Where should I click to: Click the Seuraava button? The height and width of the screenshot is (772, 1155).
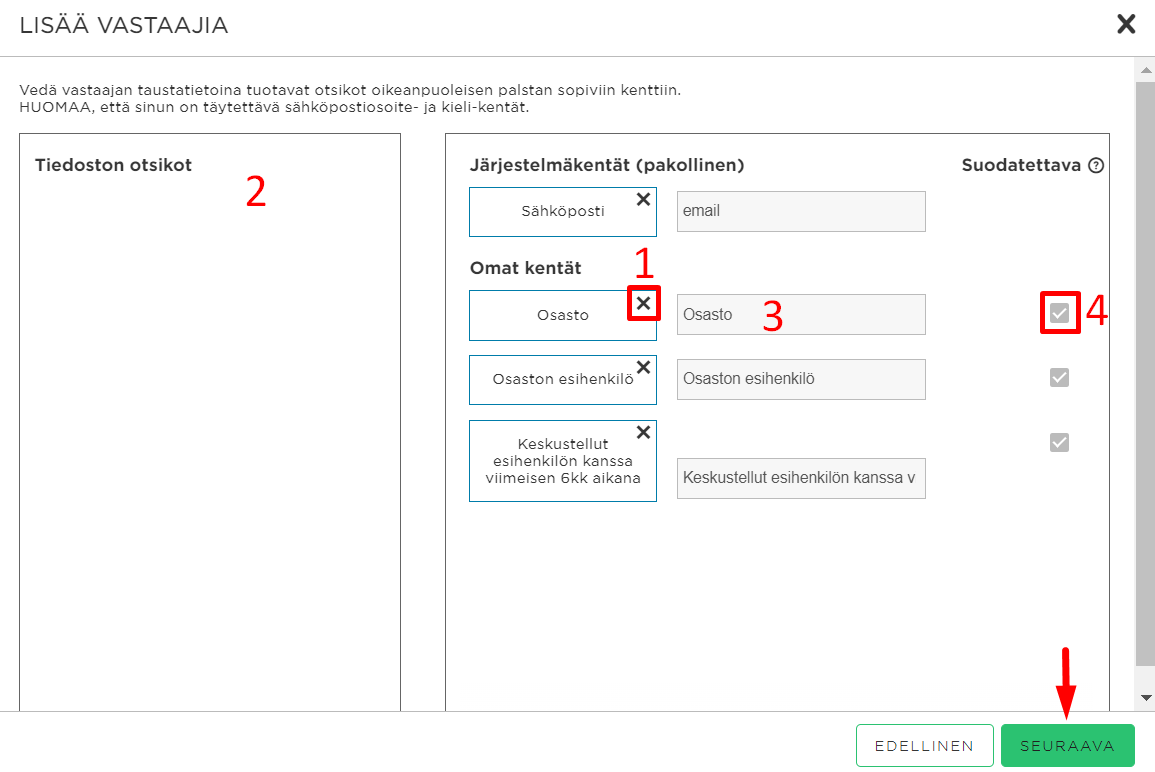click(x=1067, y=745)
